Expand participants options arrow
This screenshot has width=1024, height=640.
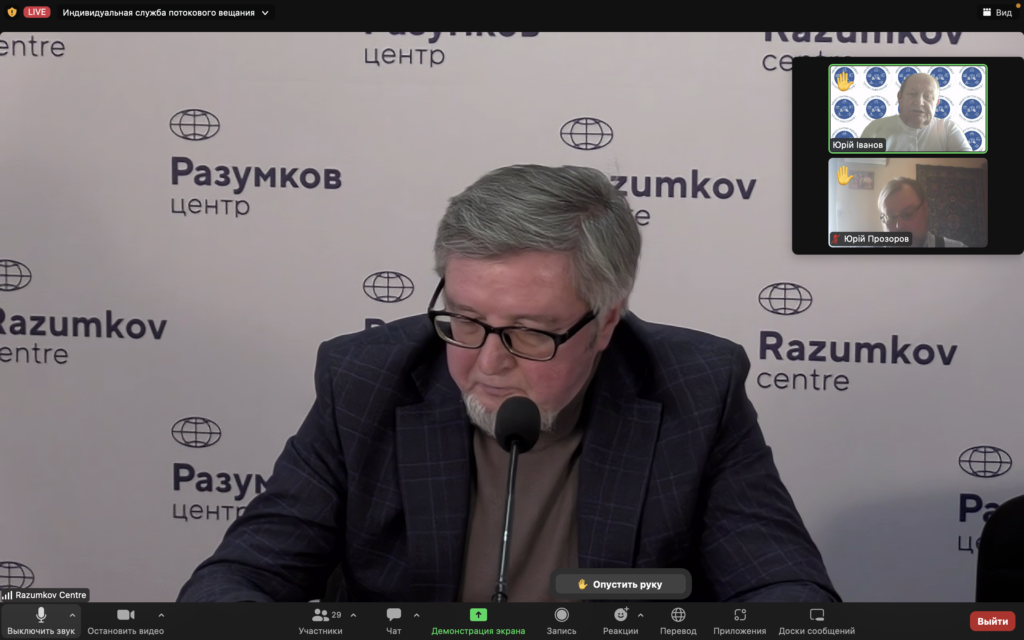pyautogui.click(x=353, y=615)
